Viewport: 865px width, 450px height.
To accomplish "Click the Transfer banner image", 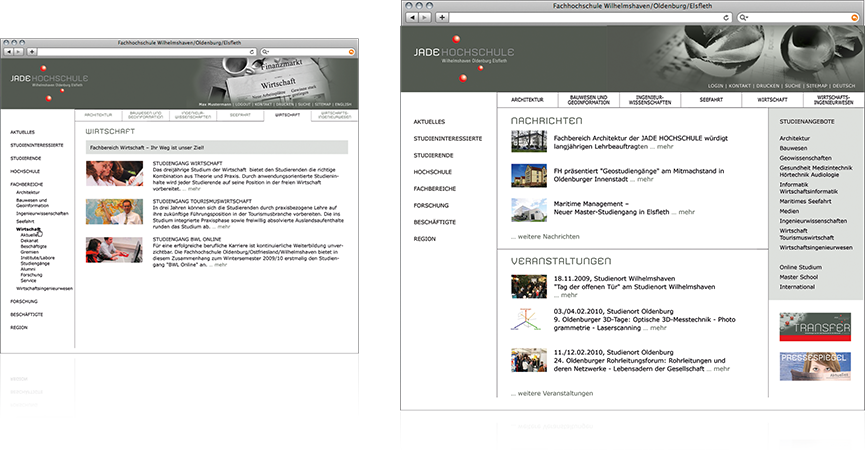I will click(x=815, y=327).
